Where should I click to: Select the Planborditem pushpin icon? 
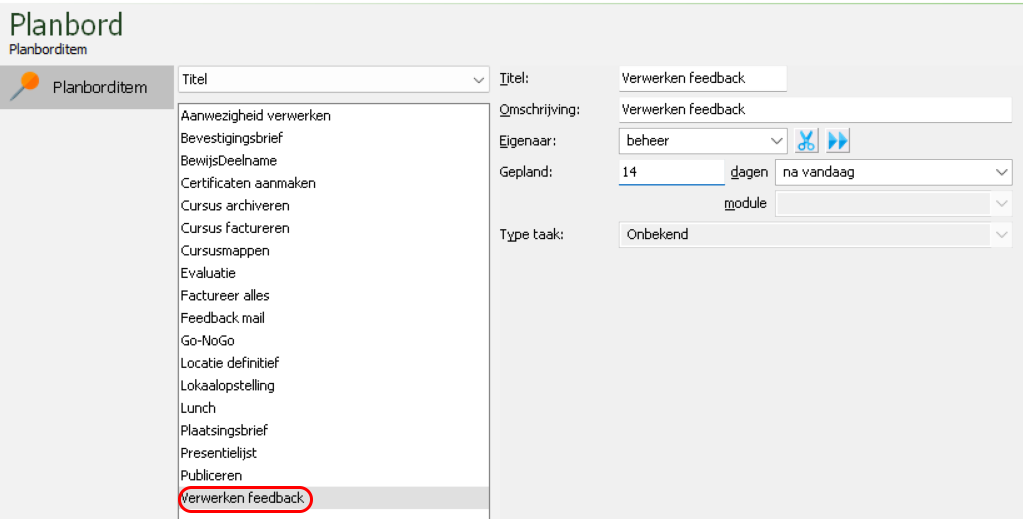pos(25,87)
